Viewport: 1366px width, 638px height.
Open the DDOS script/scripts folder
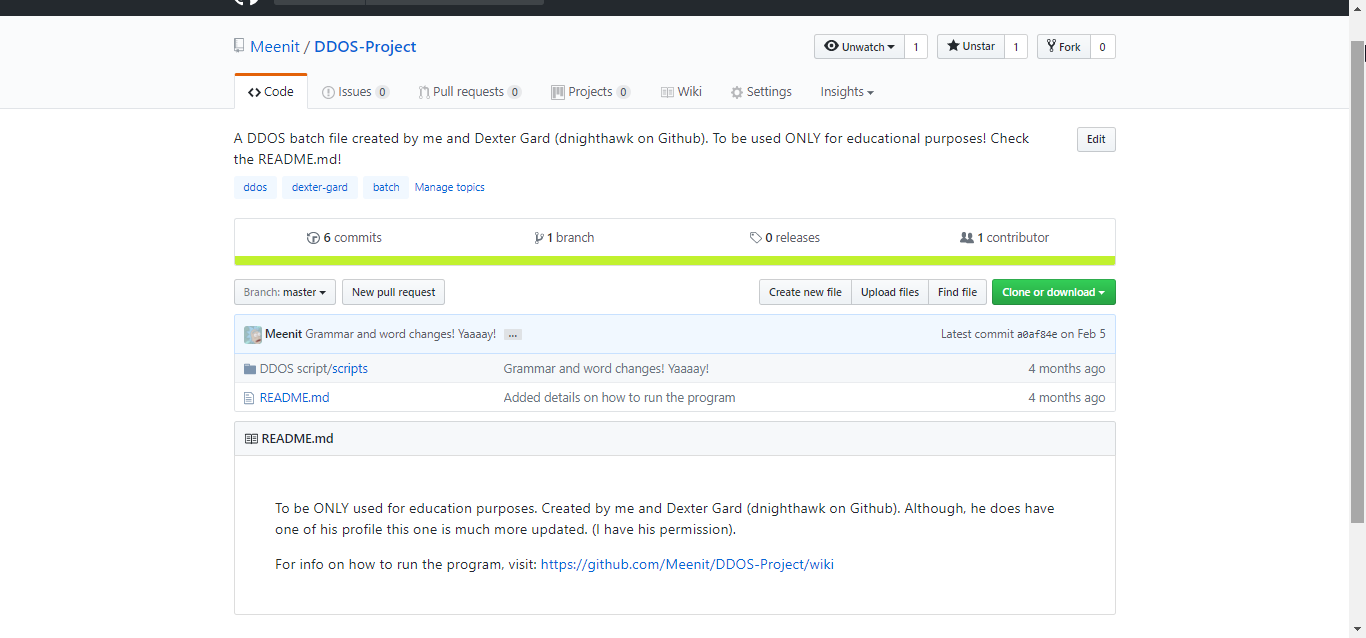click(314, 369)
